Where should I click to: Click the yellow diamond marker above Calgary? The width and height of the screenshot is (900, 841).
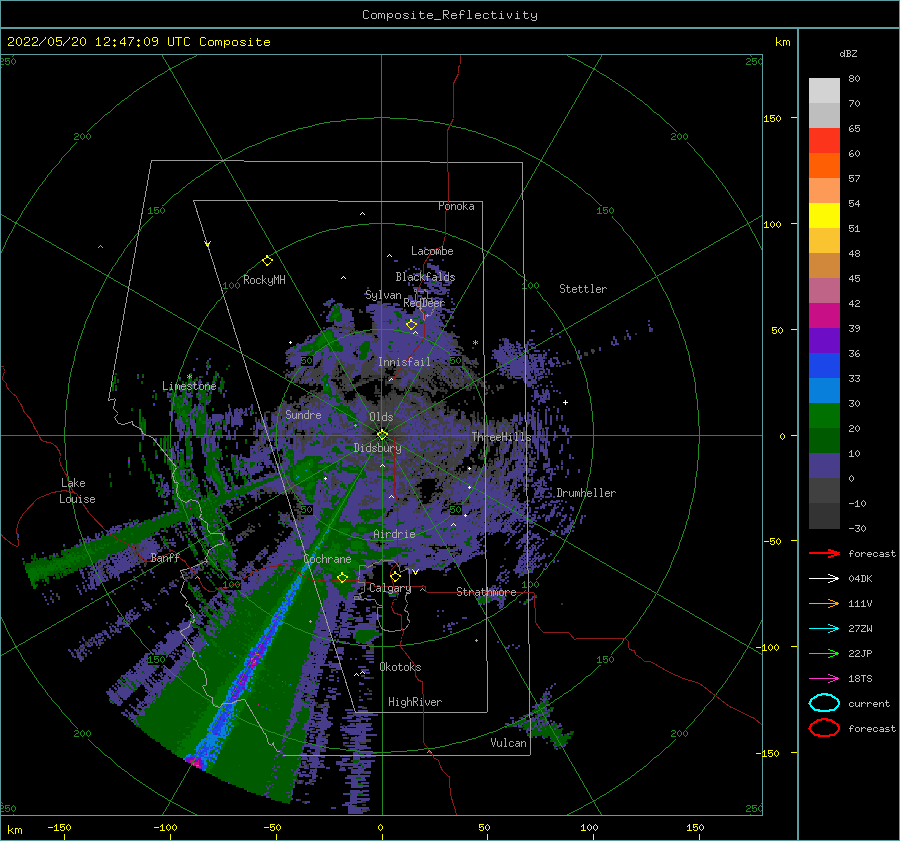tap(395, 576)
